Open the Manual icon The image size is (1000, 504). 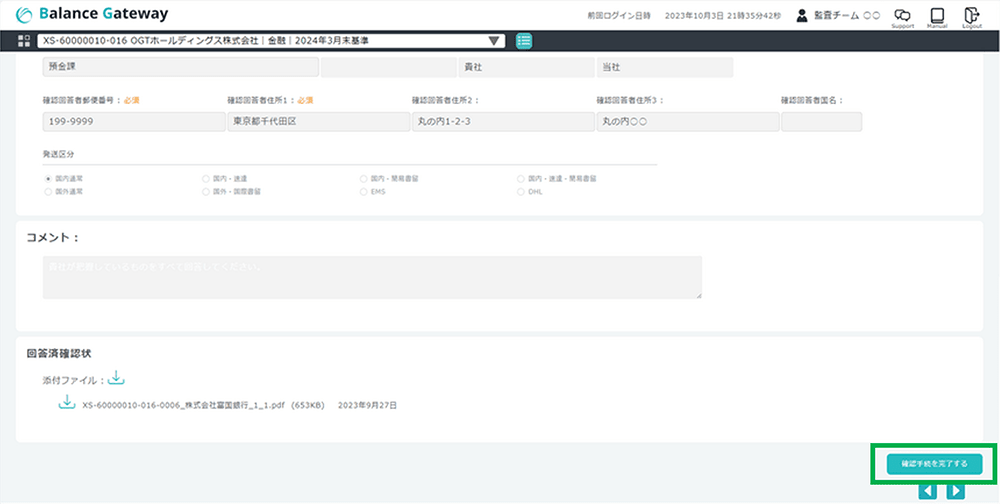click(x=937, y=15)
